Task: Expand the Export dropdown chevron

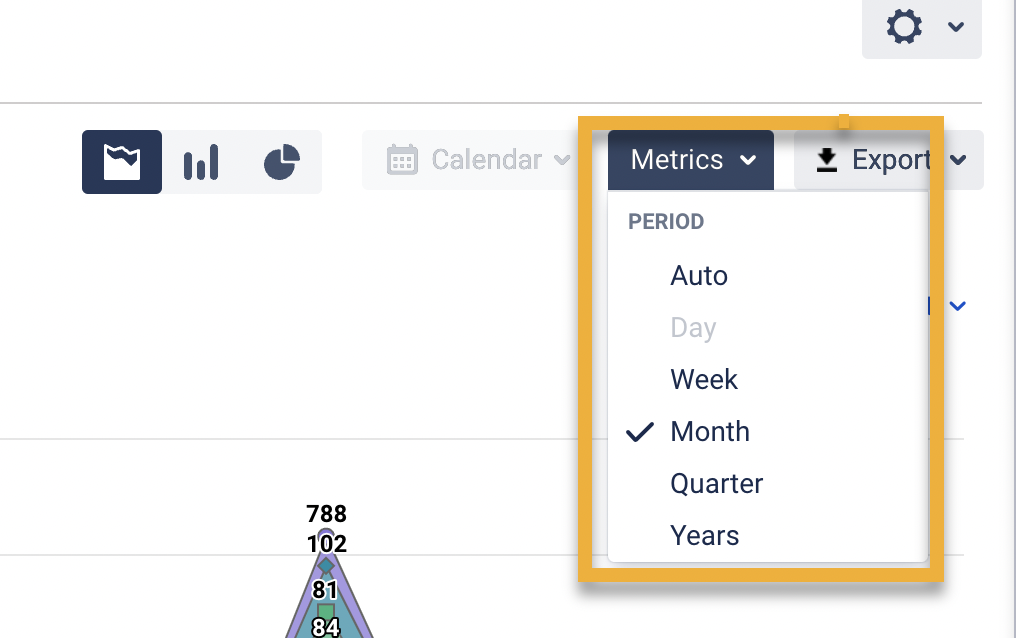Action: (958, 160)
